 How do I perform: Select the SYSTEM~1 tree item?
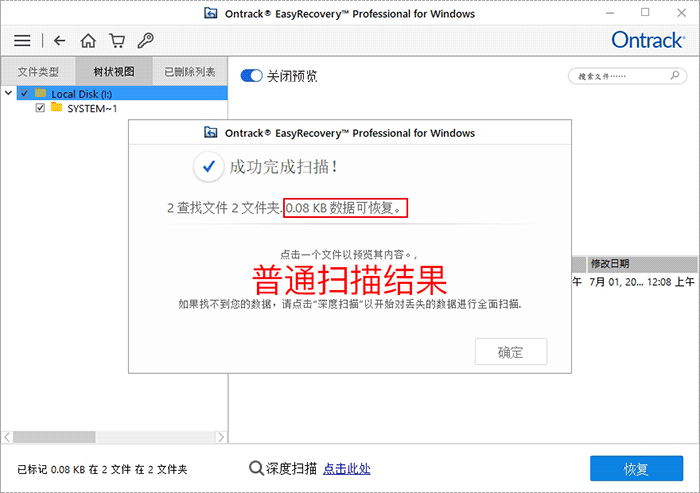(92, 109)
